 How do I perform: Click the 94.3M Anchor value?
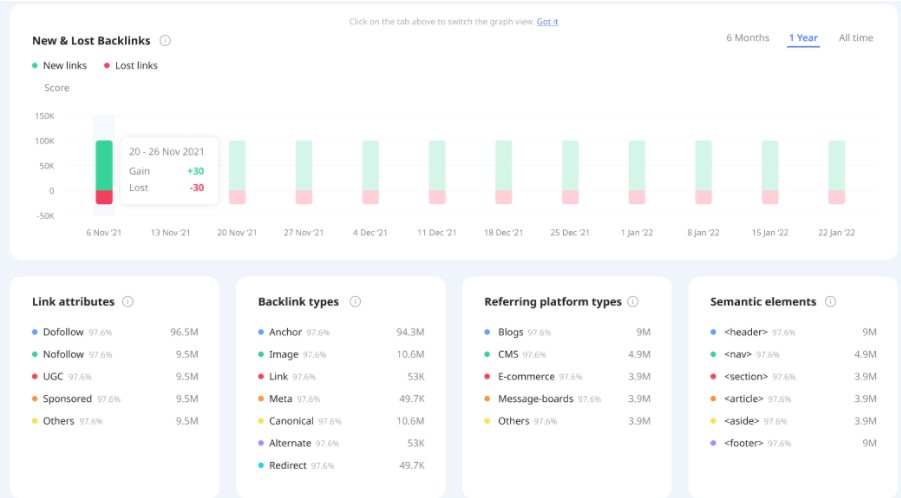(410, 332)
